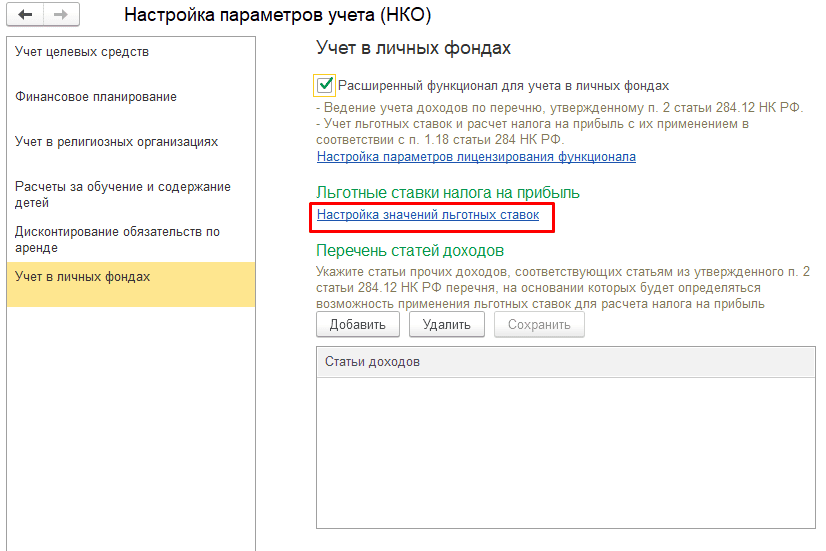
Task: Open Расчеты за обучение и содержание детей
Action: [122, 194]
